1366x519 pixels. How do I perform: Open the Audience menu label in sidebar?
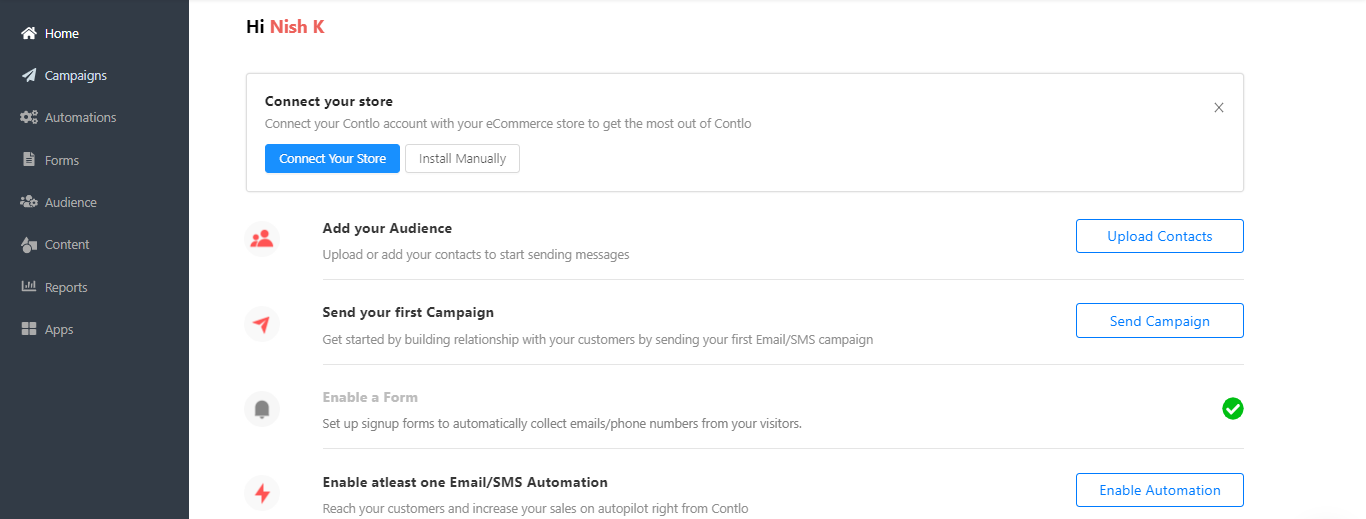click(x=71, y=202)
